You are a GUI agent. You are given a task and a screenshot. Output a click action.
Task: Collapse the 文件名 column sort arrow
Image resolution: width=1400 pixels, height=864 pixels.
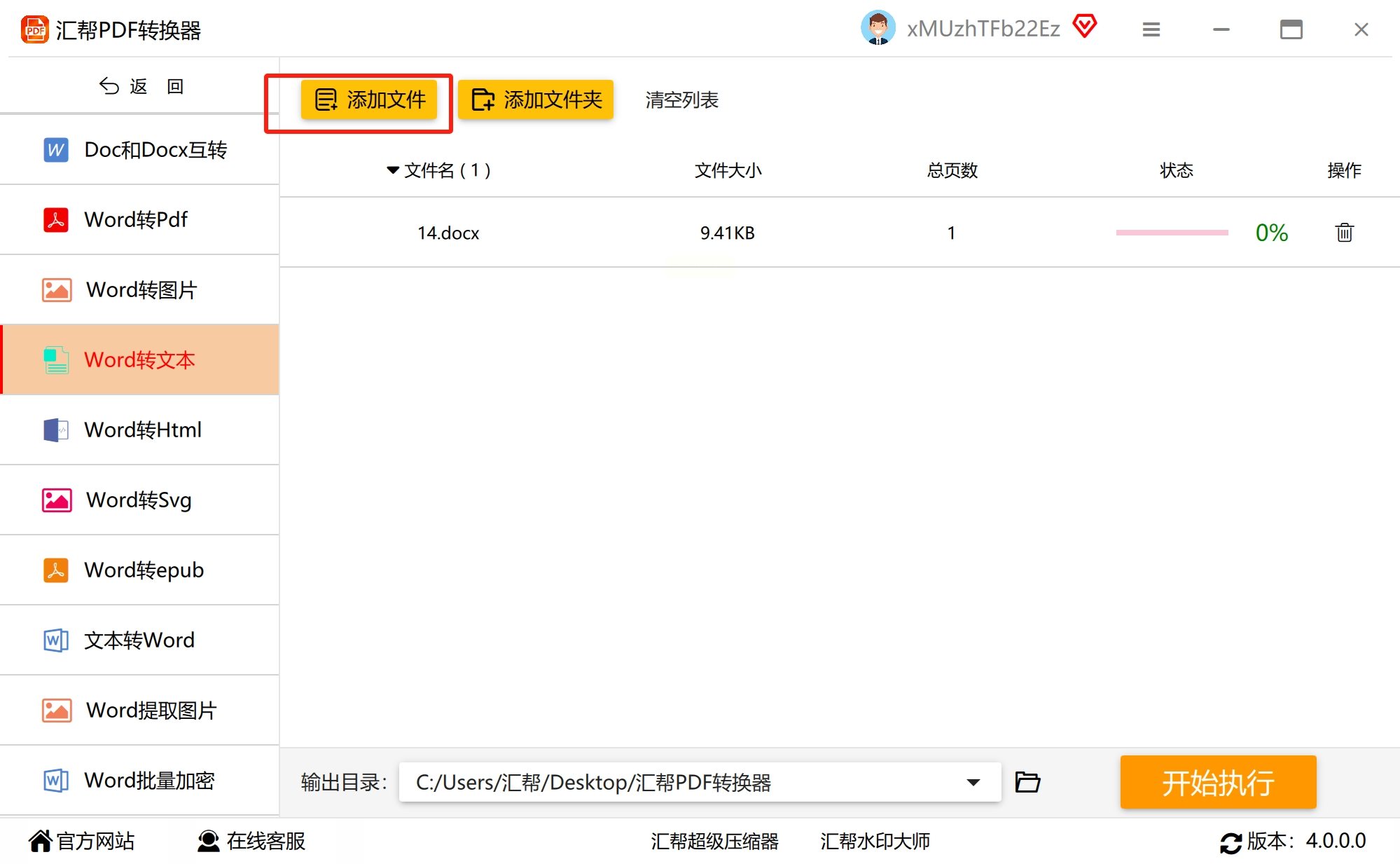pyautogui.click(x=392, y=170)
